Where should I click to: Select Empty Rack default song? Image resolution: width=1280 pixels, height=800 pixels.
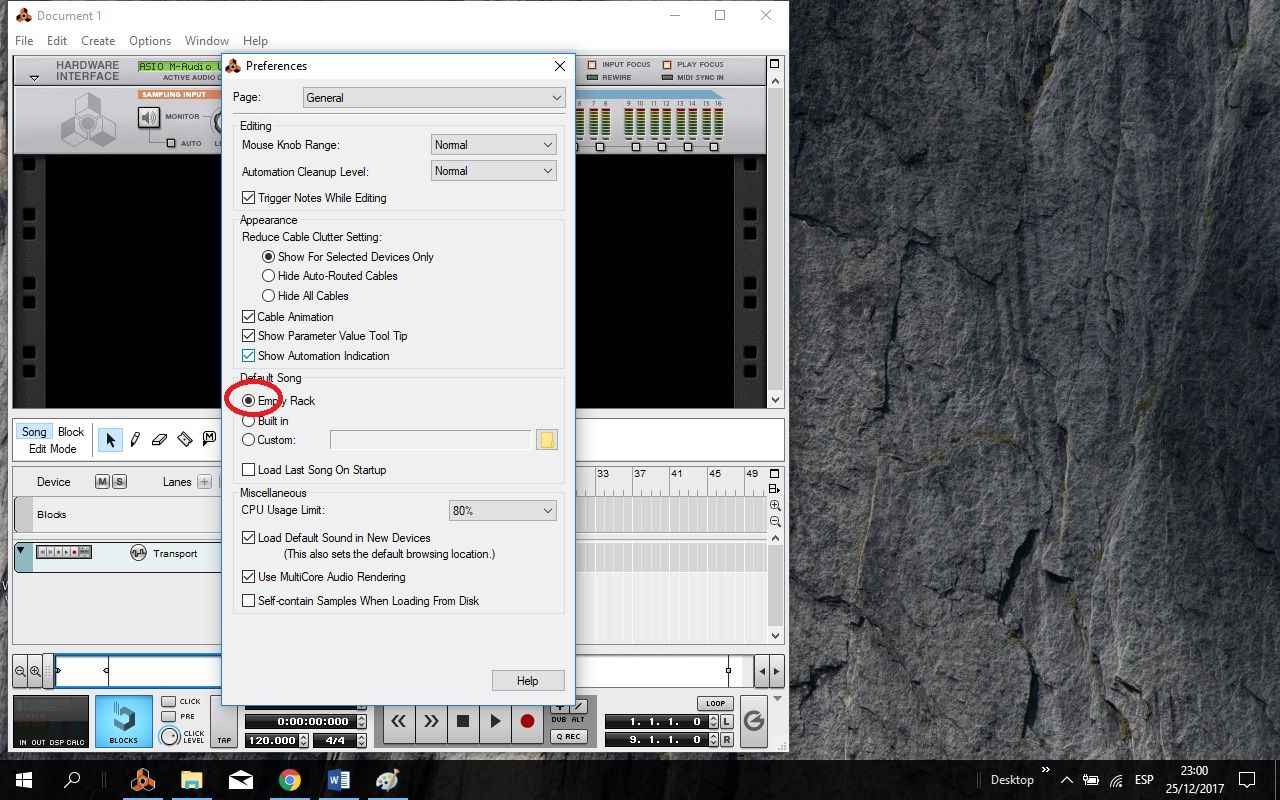[x=249, y=401]
